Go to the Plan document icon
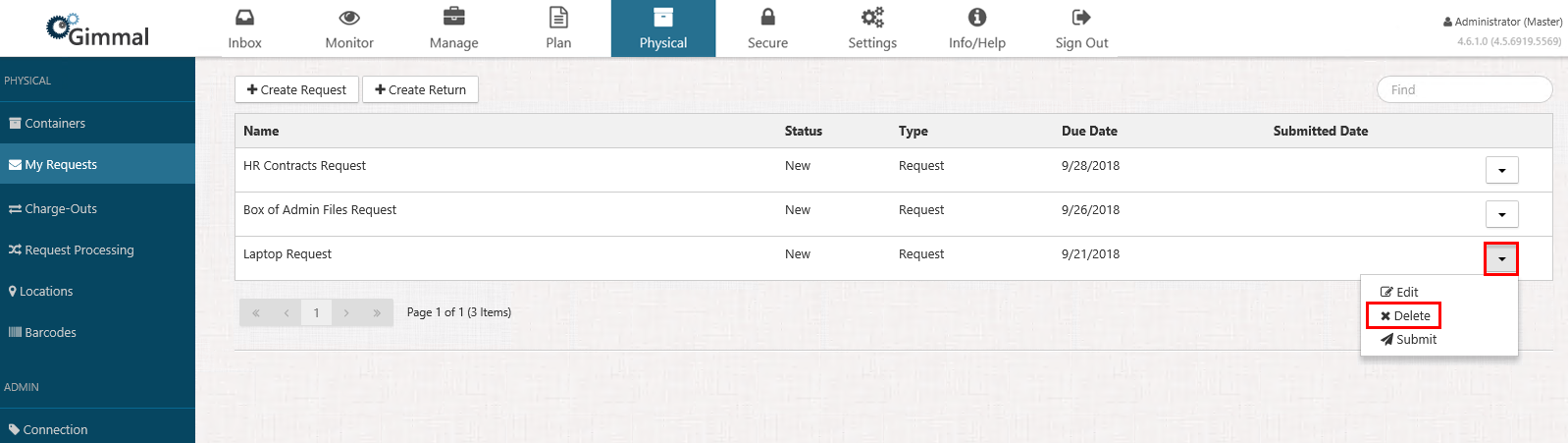Image resolution: width=1568 pixels, height=443 pixels. (x=558, y=18)
